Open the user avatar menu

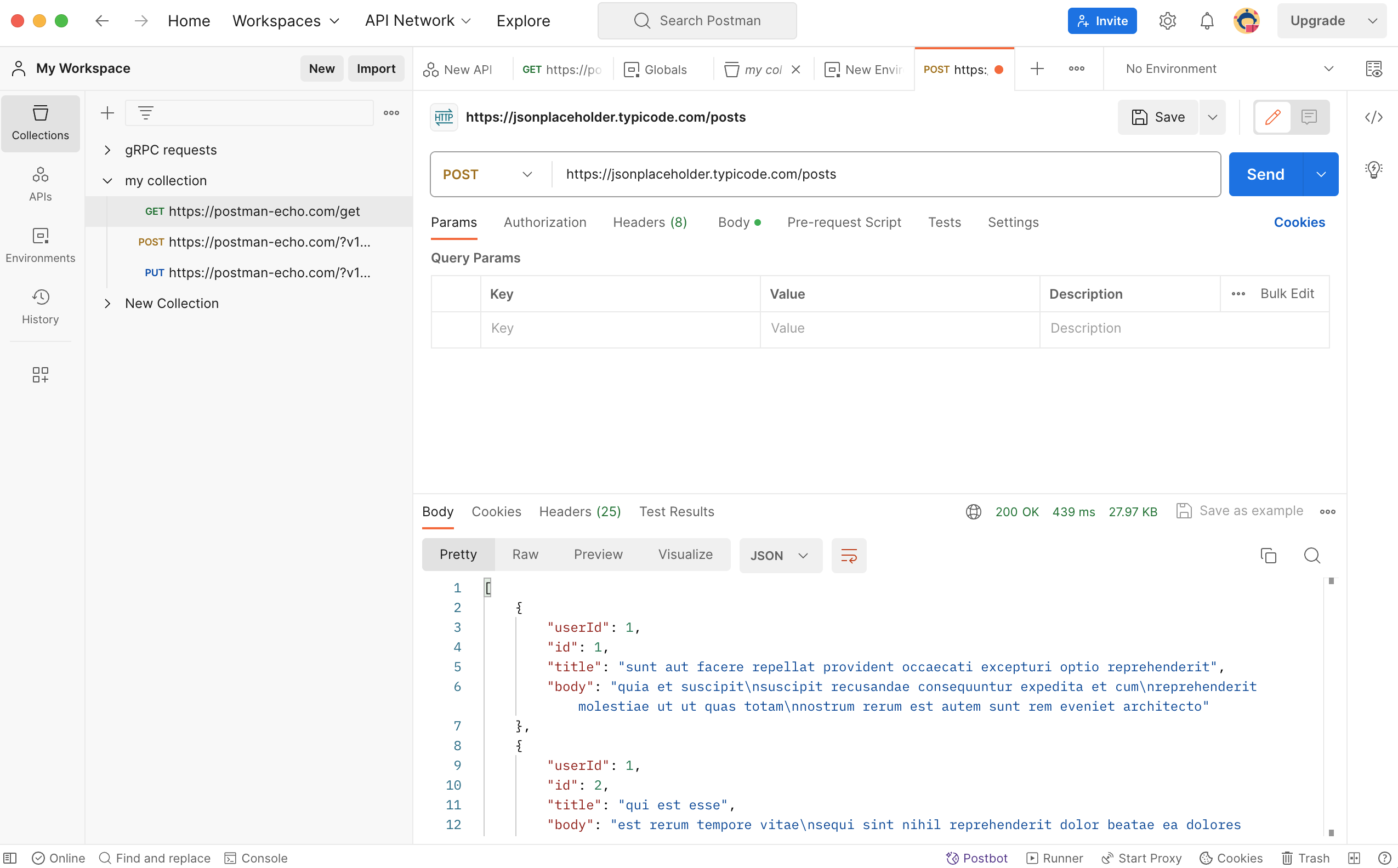point(1246,21)
